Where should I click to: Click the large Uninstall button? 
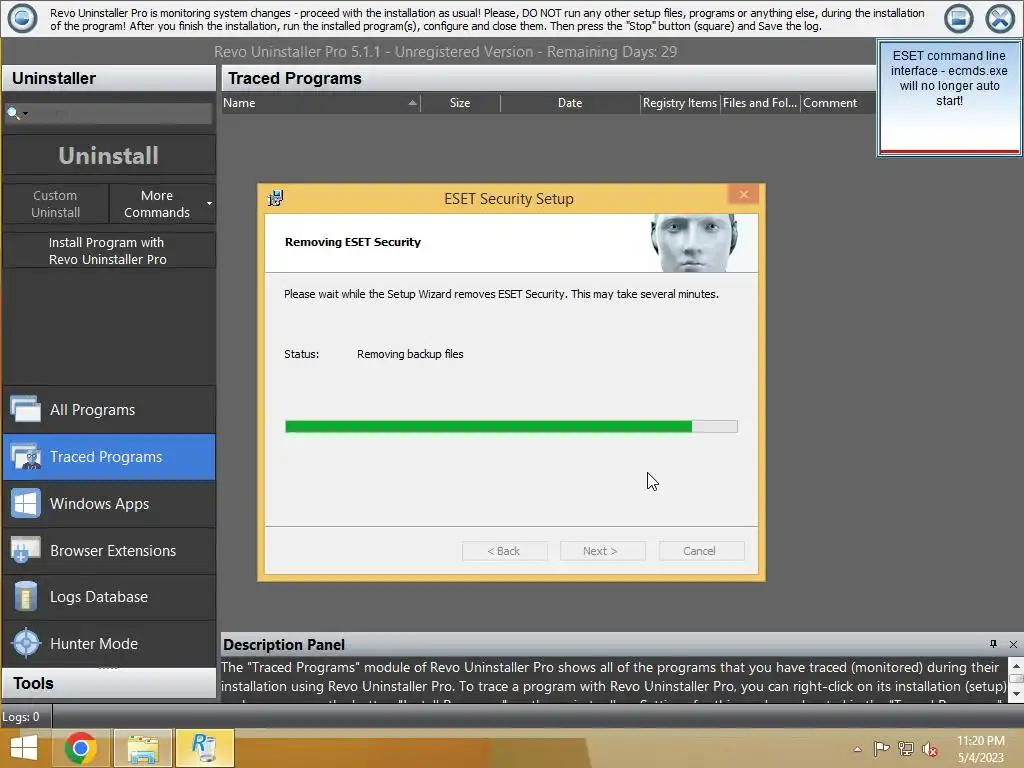point(108,155)
